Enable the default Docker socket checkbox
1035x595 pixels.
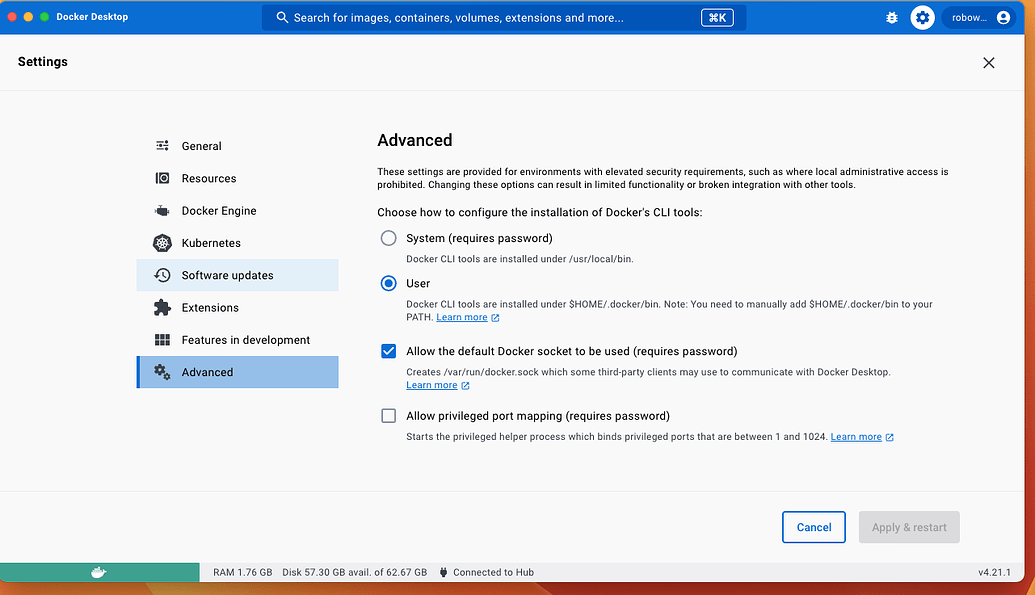click(x=388, y=351)
